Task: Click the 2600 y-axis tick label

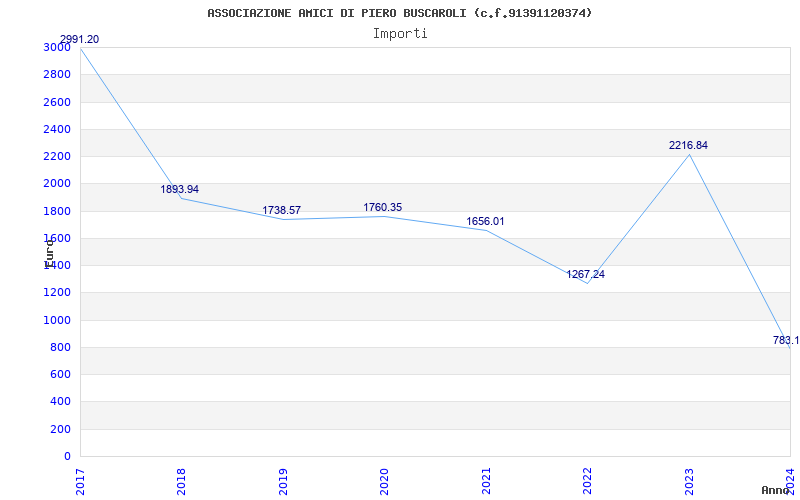Action: point(57,102)
